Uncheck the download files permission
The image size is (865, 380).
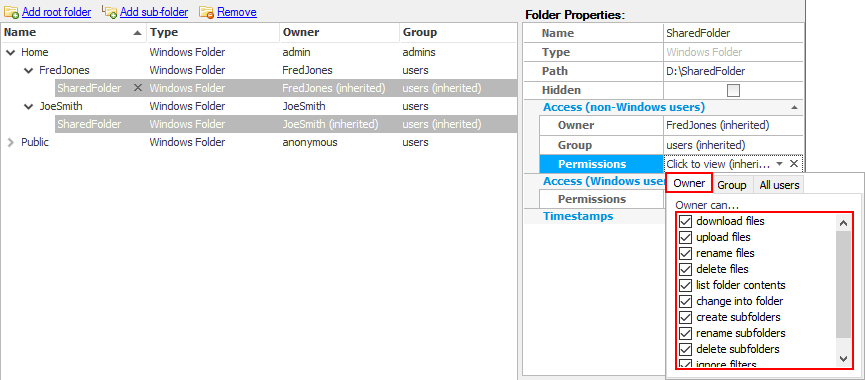[685, 221]
